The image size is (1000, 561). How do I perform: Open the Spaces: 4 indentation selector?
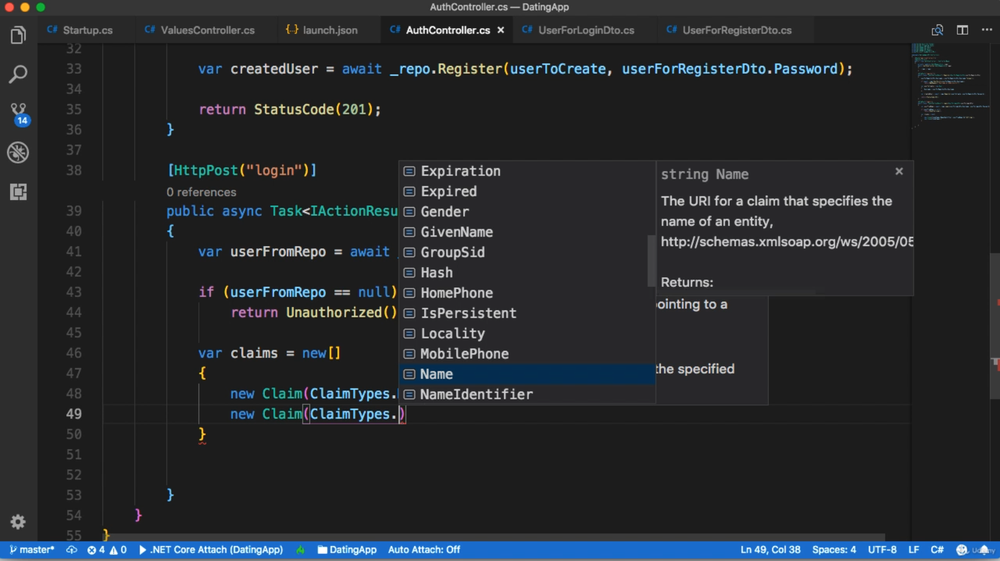pyautogui.click(x=834, y=550)
